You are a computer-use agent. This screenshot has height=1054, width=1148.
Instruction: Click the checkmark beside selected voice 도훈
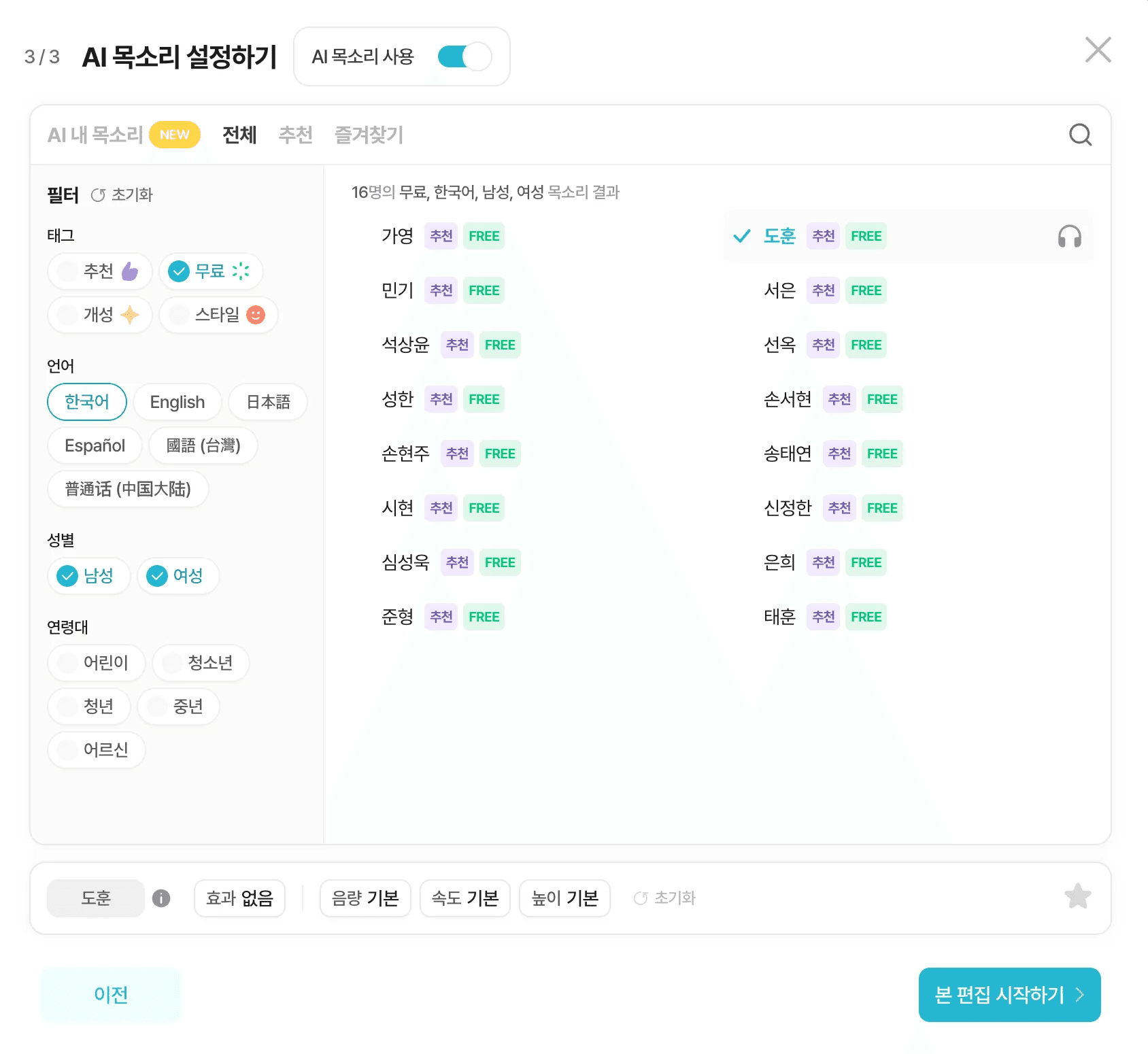[x=740, y=237]
